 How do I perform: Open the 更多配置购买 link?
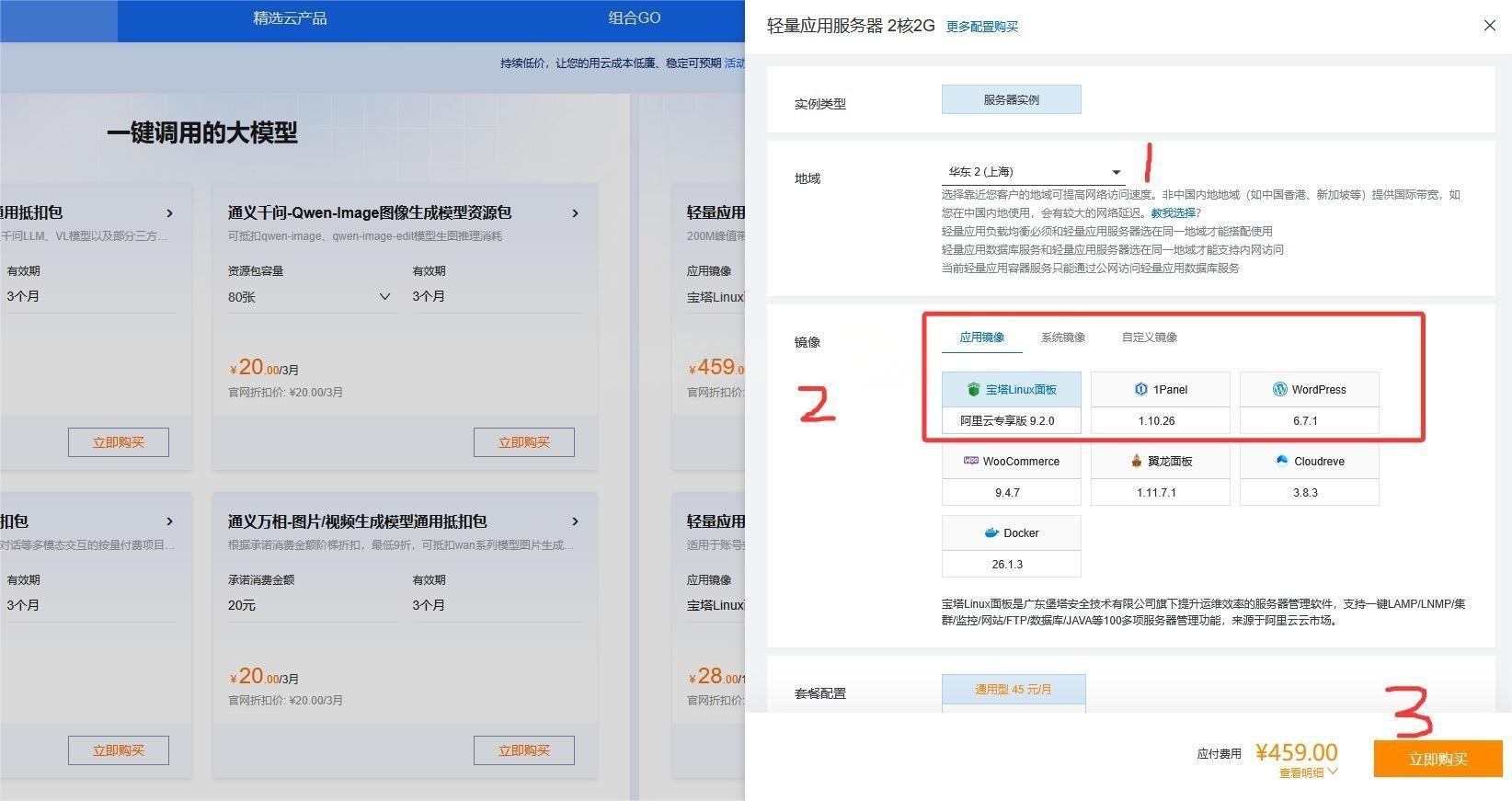(982, 27)
